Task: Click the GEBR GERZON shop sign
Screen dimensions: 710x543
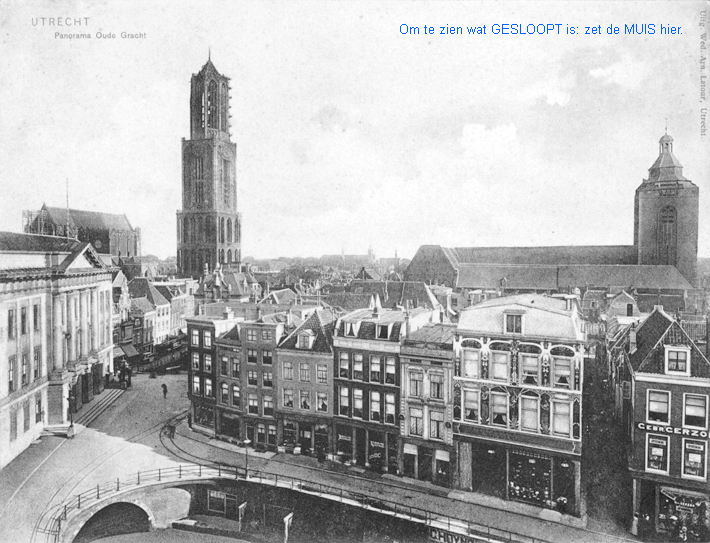Action: [x=672, y=430]
